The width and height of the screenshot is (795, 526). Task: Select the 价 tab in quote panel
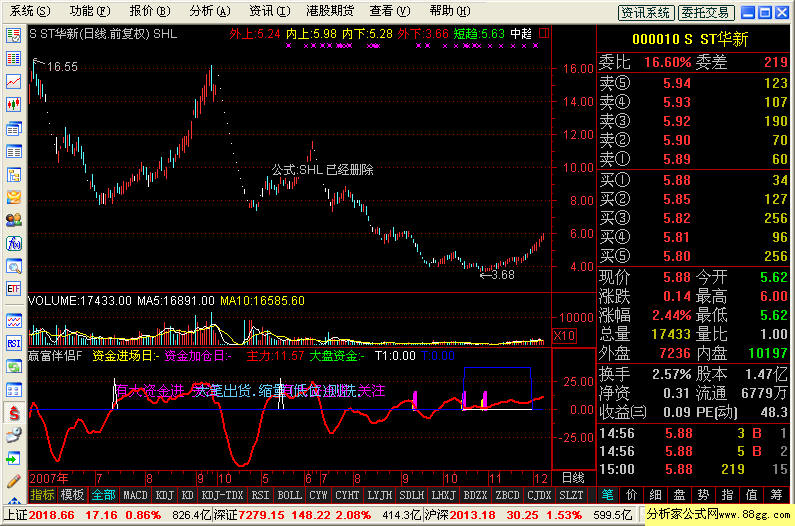pyautogui.click(x=631, y=495)
